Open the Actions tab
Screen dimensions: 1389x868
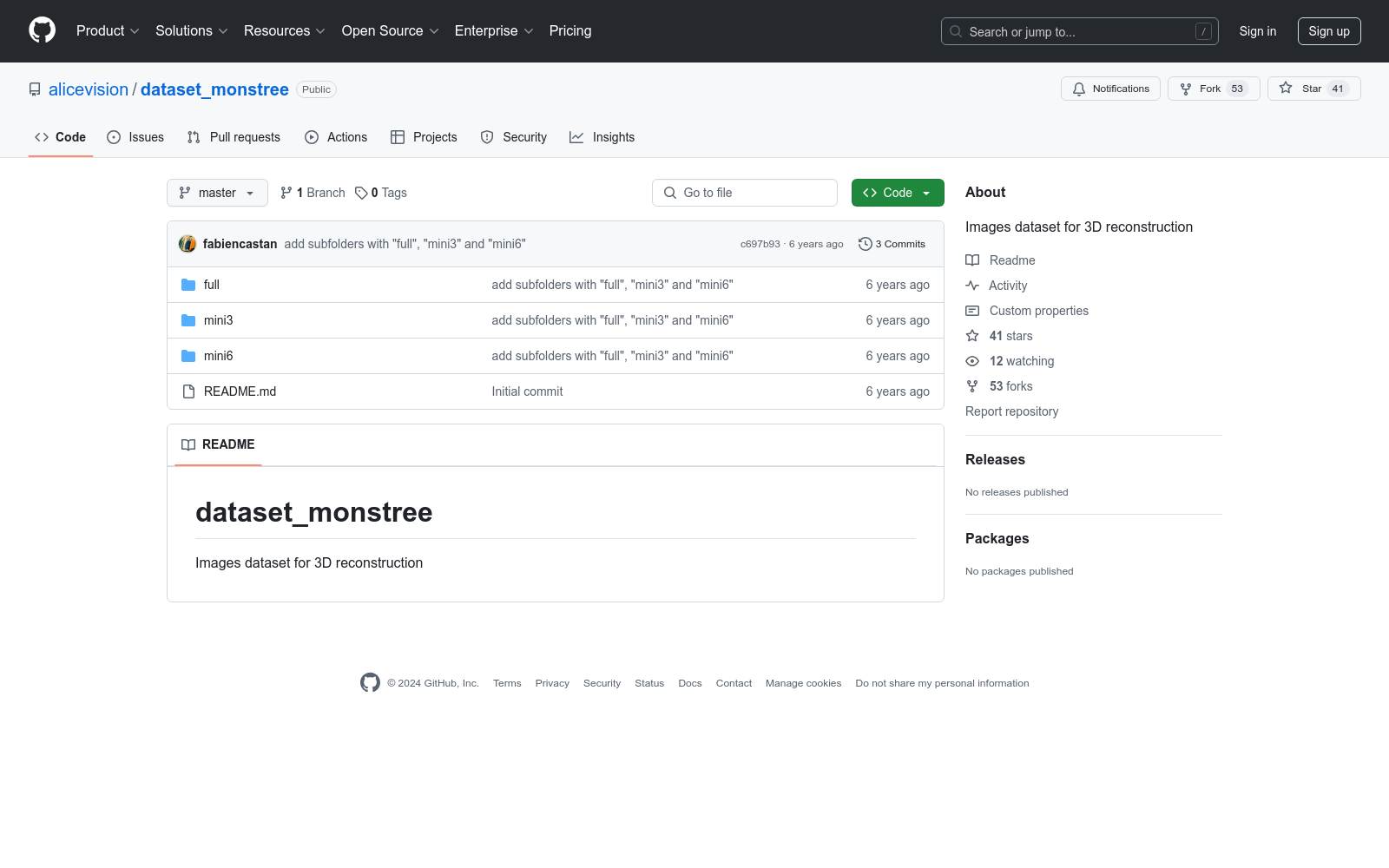(336, 137)
